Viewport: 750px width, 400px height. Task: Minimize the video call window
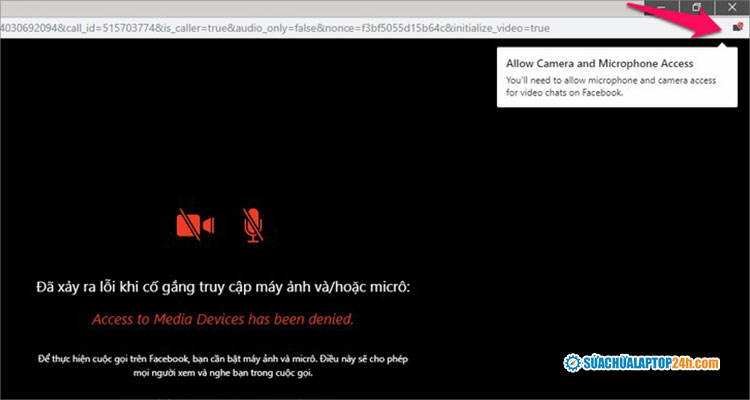[661, 7]
